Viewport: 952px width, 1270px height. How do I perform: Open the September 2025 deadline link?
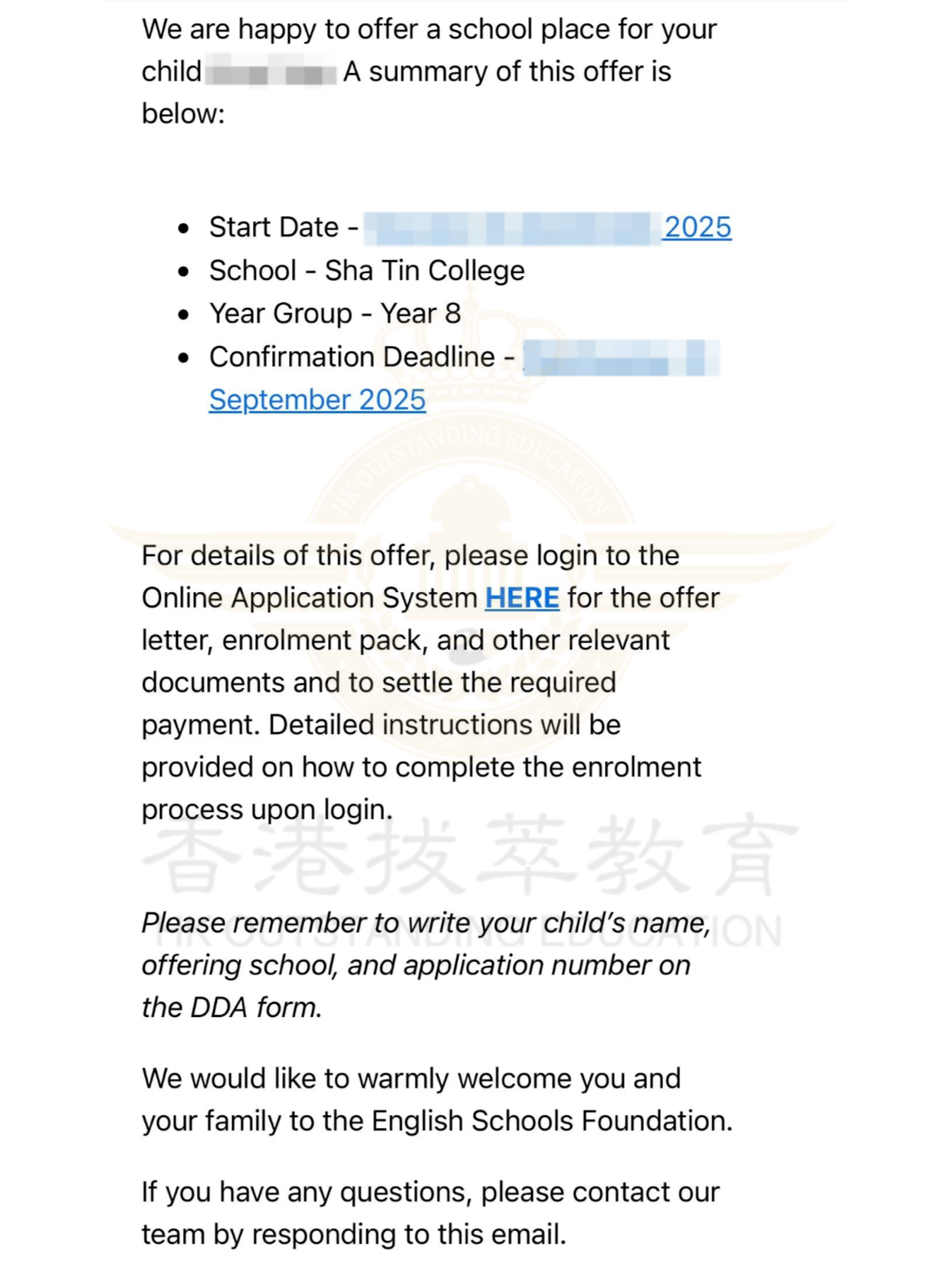317,400
